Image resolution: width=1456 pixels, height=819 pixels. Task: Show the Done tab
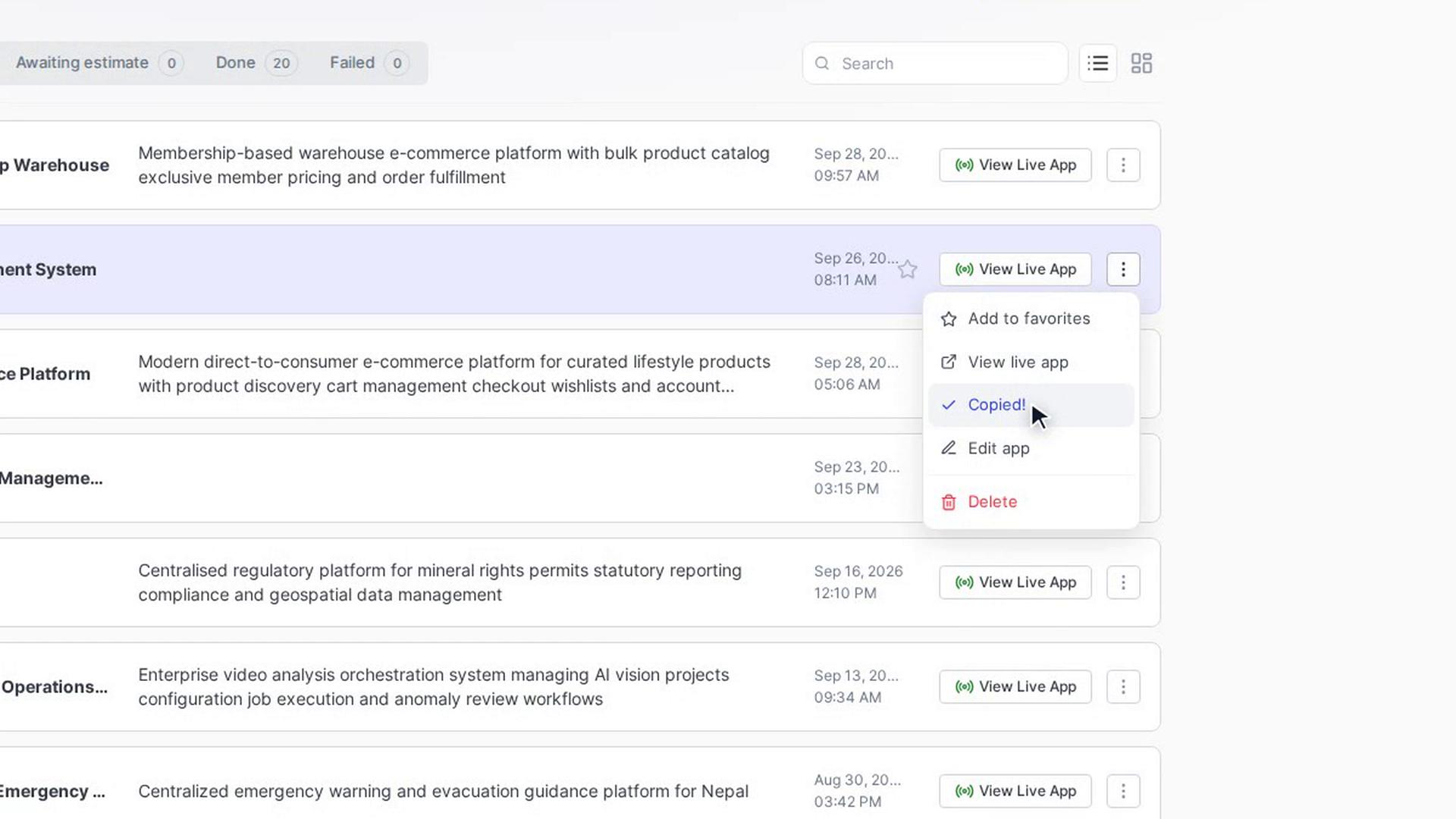256,63
